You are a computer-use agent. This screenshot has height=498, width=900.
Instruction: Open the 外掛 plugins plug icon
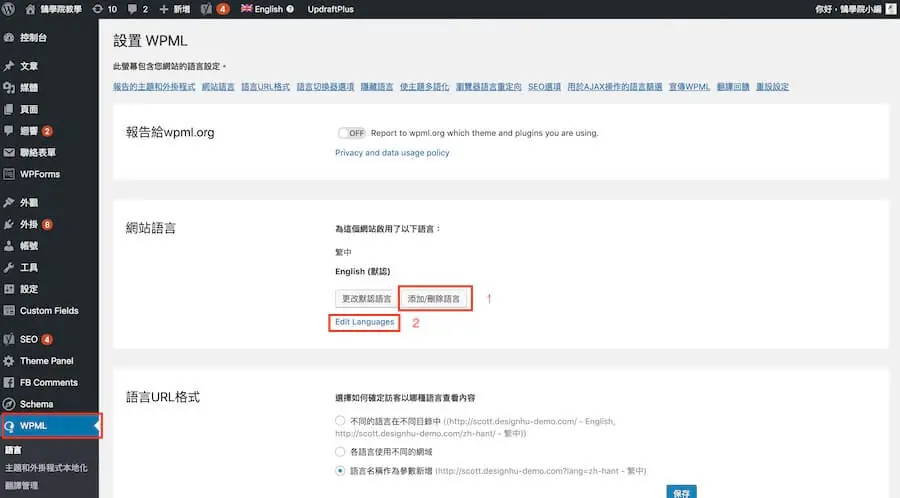point(9,224)
